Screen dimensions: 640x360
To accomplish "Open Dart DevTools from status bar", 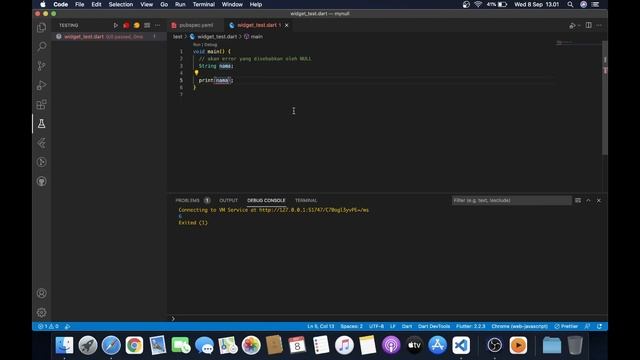I will [434, 327].
